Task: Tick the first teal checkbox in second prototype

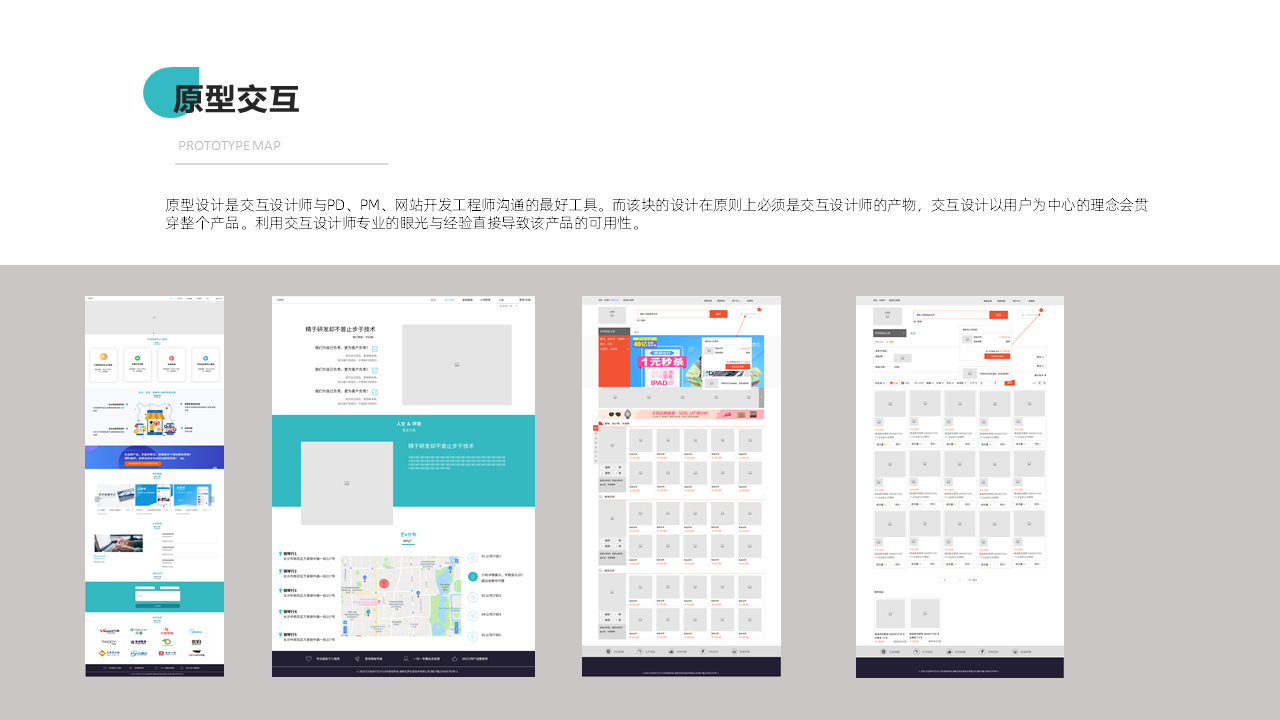Action: click(x=375, y=348)
